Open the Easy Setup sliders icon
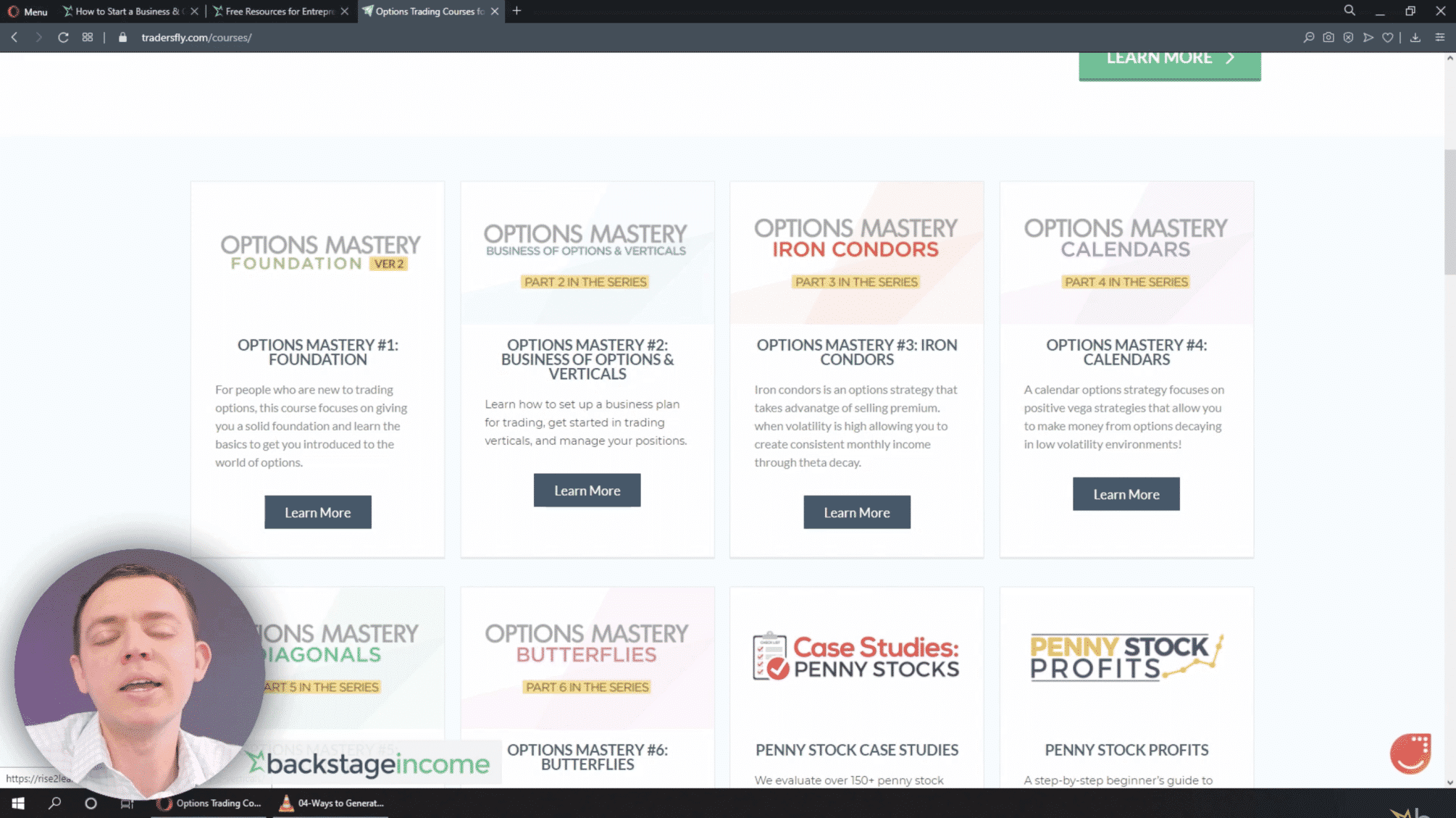Image resolution: width=1456 pixels, height=818 pixels. pos(1439,37)
